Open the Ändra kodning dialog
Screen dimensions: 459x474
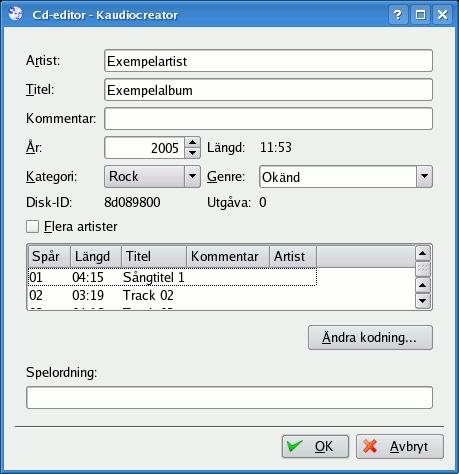click(x=370, y=337)
